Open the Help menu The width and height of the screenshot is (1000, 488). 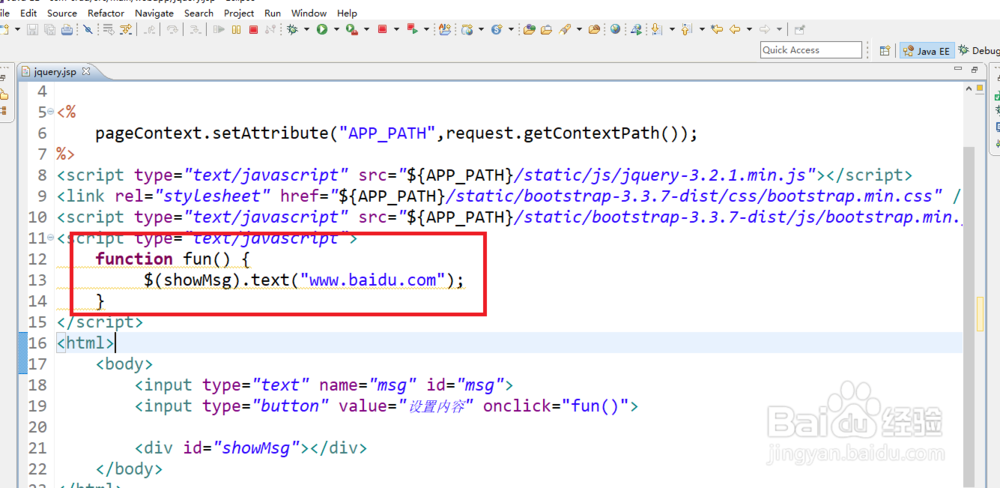point(347,13)
